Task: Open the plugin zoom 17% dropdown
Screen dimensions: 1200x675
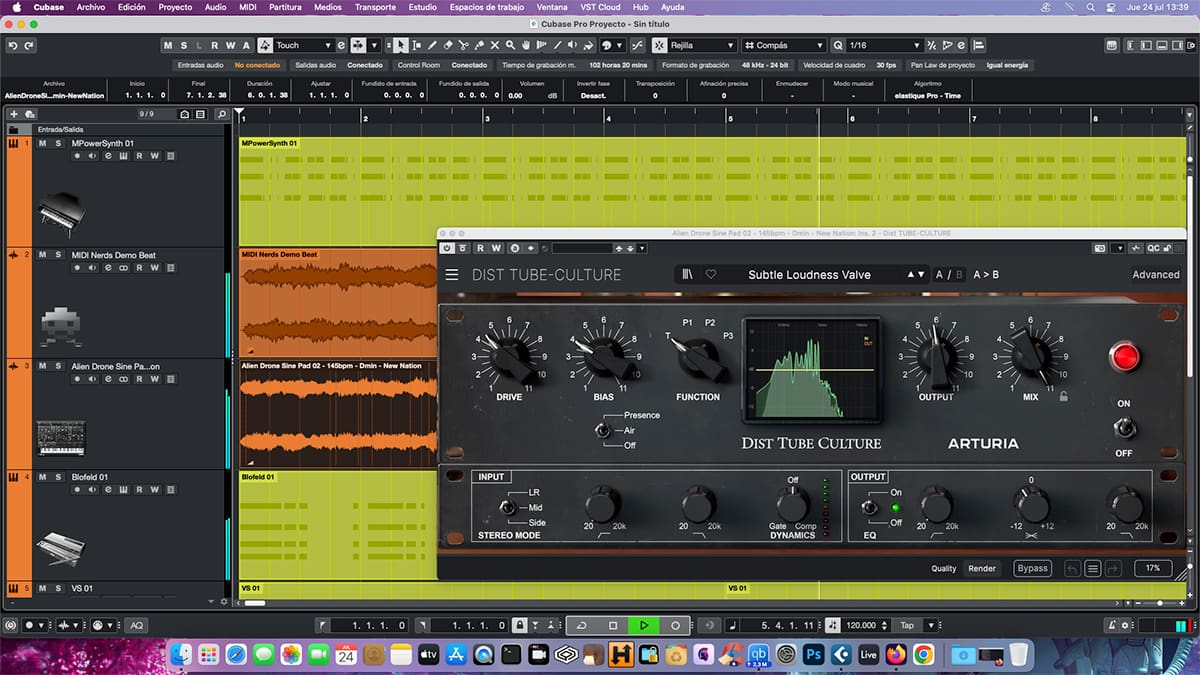Action: 1153,568
